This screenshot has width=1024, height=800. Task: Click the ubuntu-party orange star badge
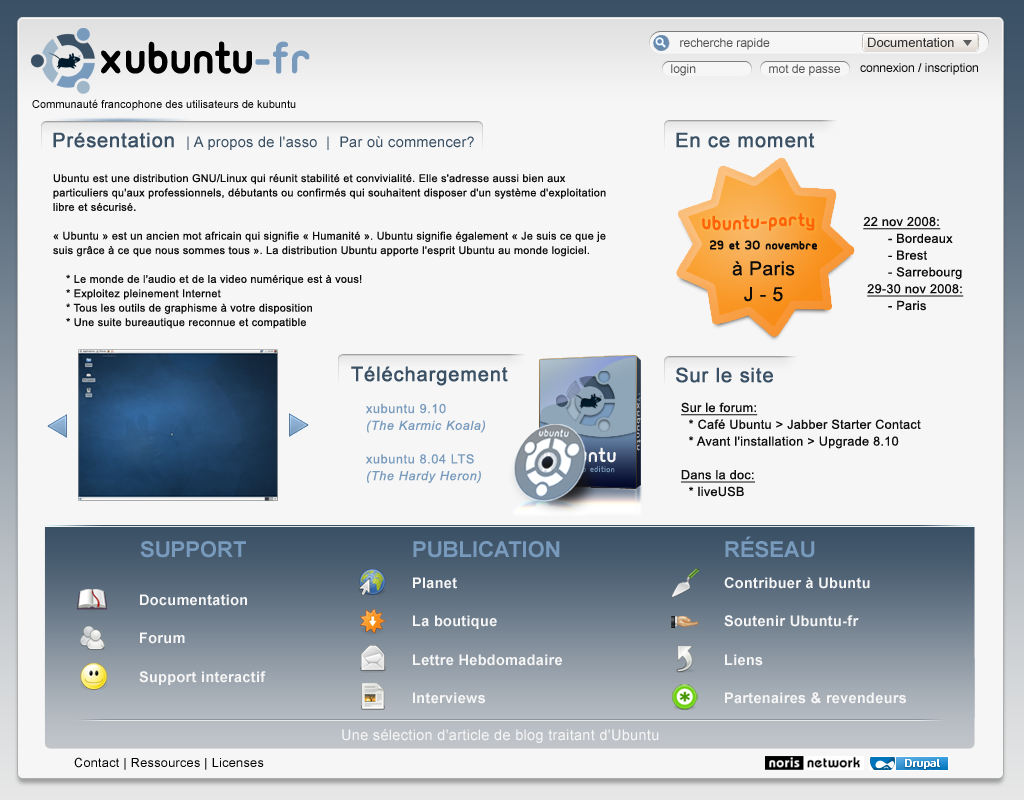click(759, 247)
